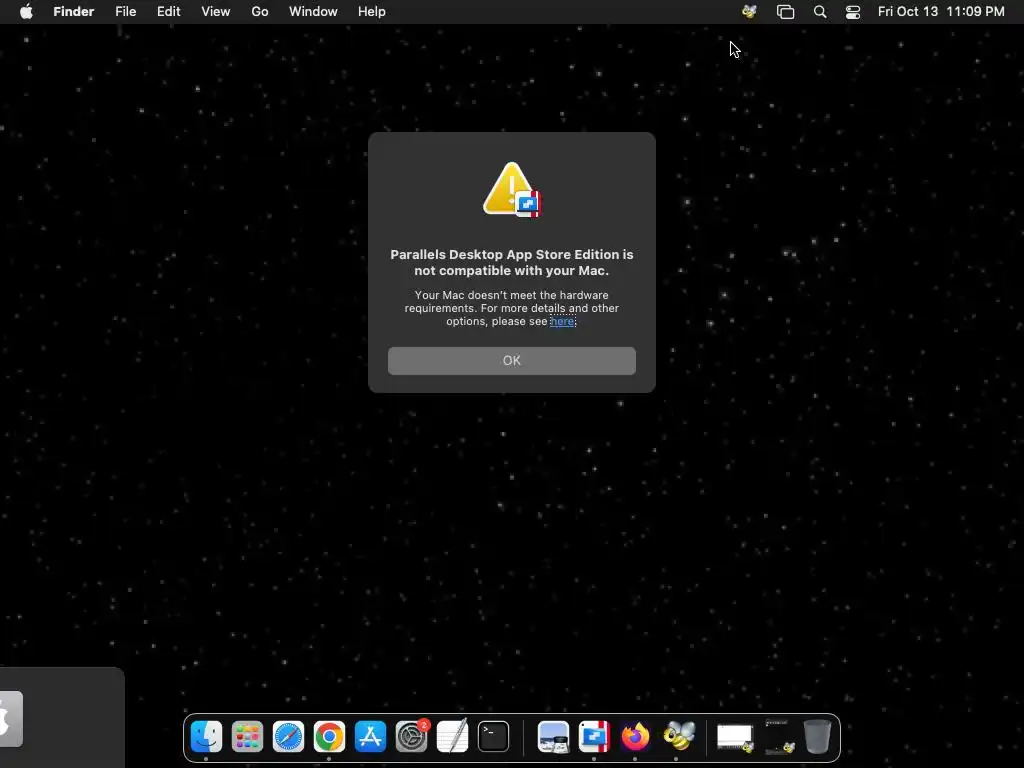Open the "here" link in the dialog
1024x768 pixels.
(x=562, y=321)
